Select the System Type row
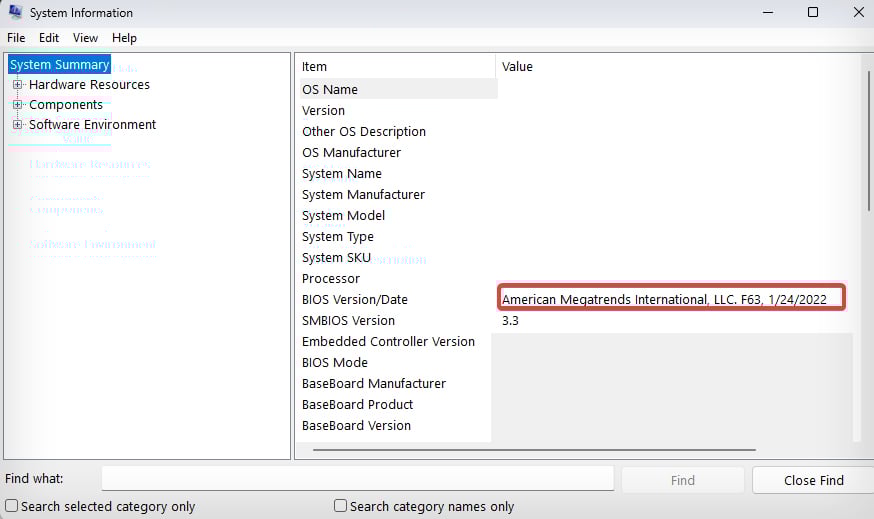Screen dimensions: 874x519 (338, 237)
